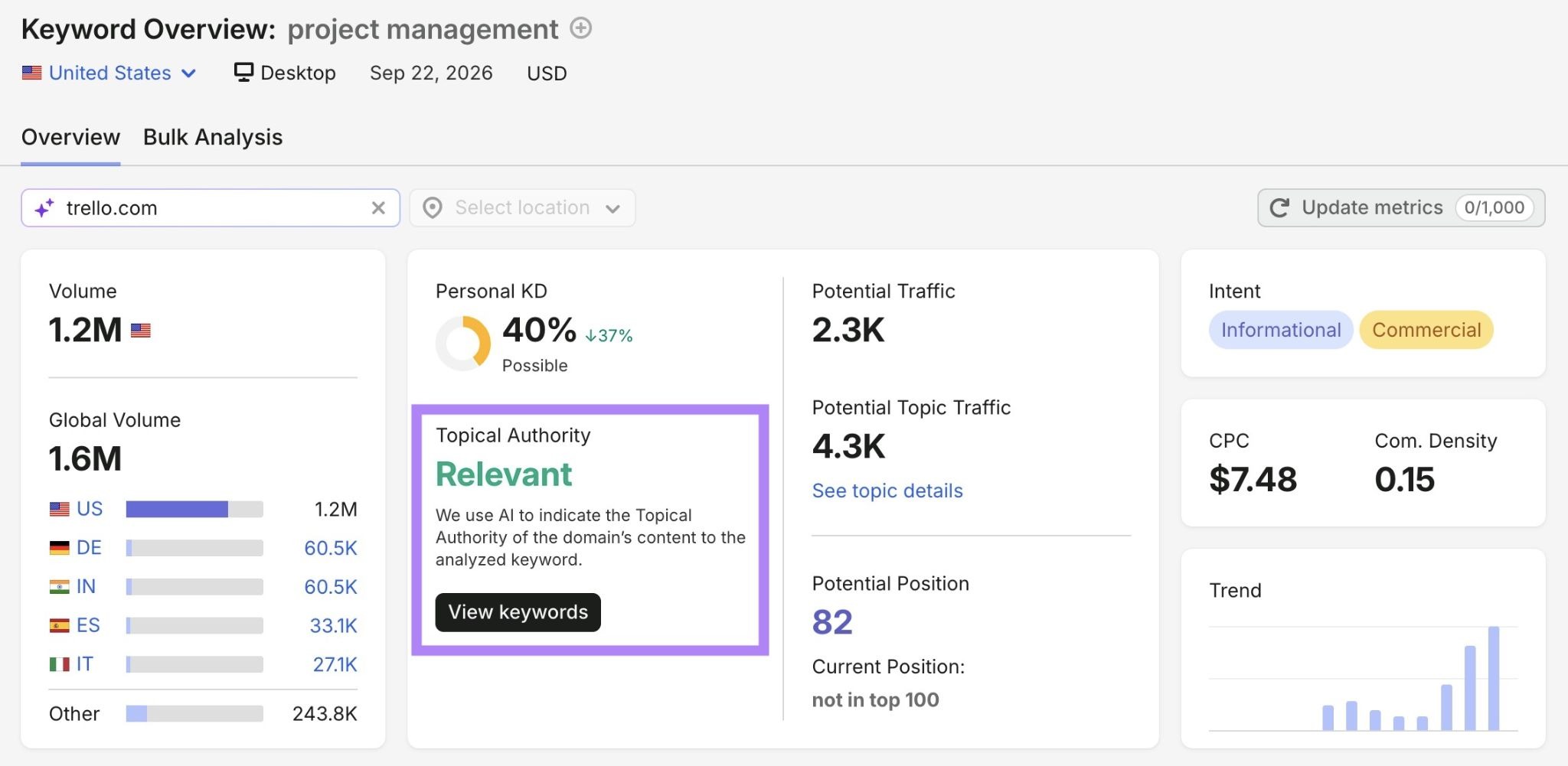
Task: Click the tallest bar in the Trend chart
Action: click(1493, 678)
